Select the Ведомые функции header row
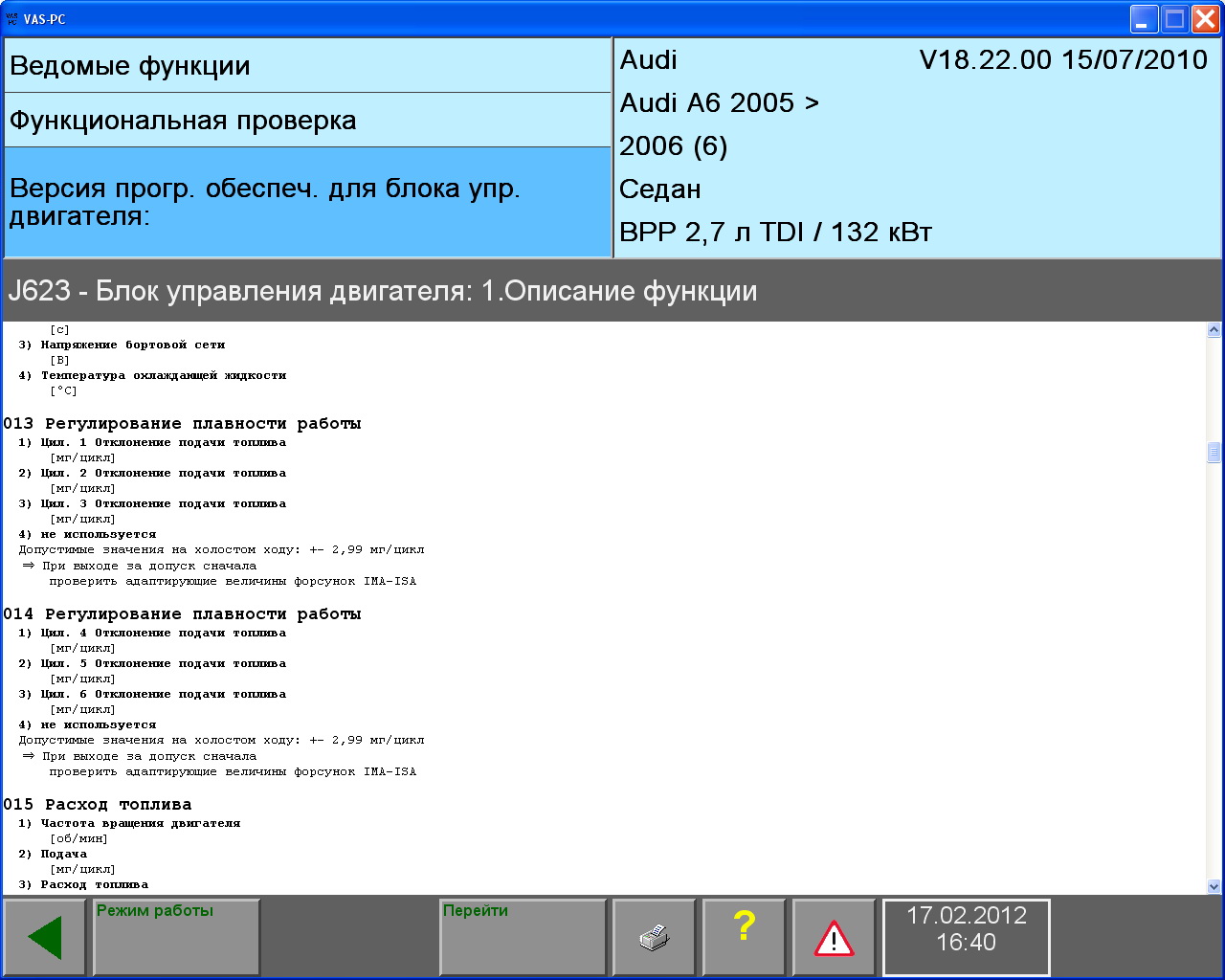This screenshot has height=980, width=1225. [306, 66]
